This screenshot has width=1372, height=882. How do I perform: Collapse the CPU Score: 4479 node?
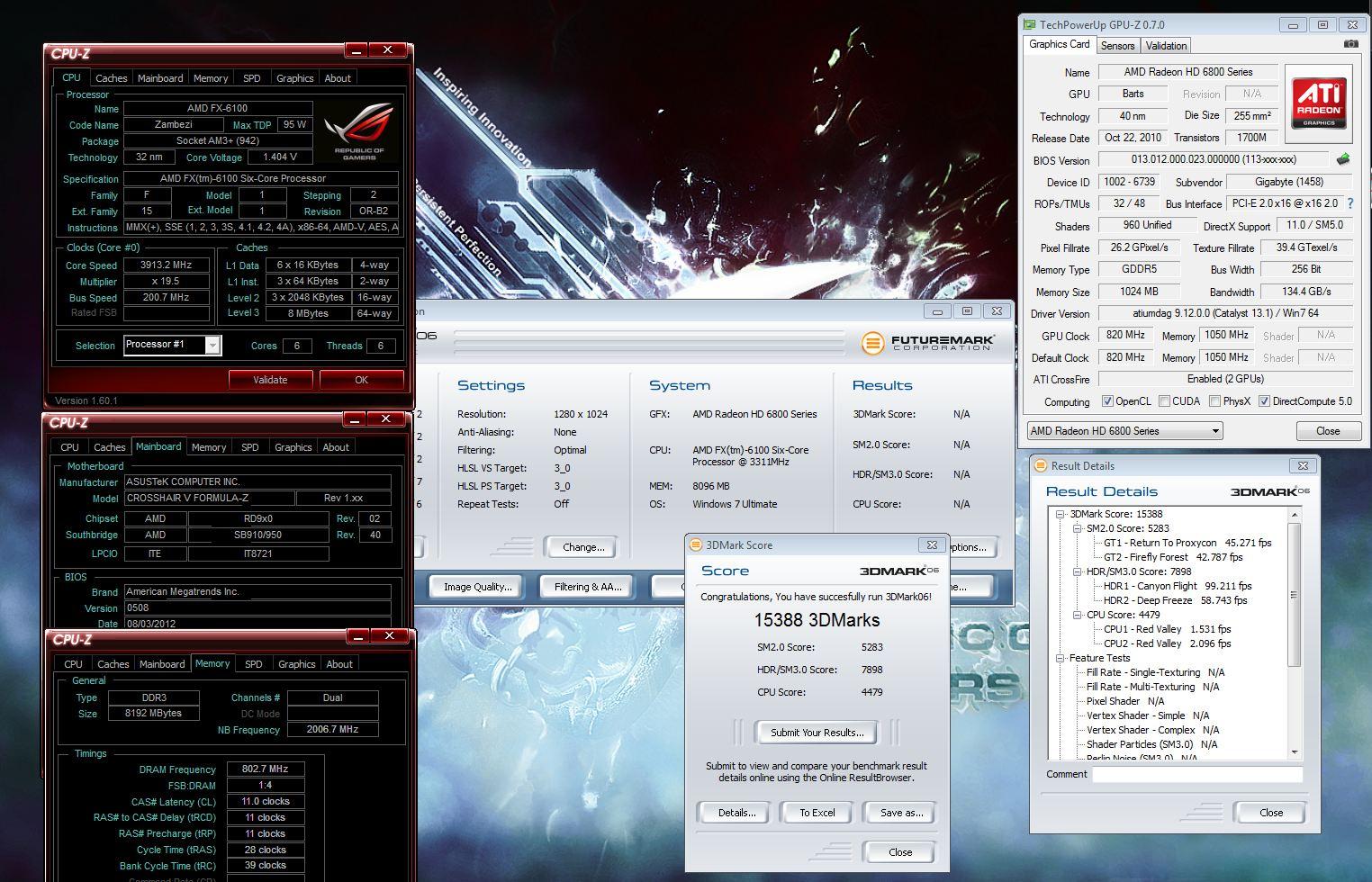coord(1077,615)
